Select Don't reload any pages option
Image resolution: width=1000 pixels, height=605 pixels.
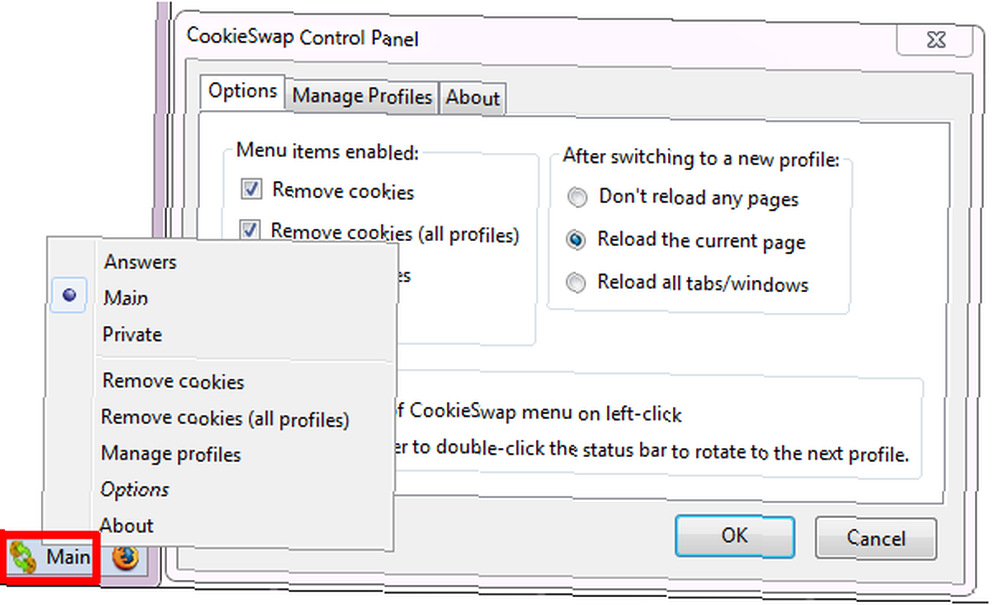pyautogui.click(x=577, y=197)
